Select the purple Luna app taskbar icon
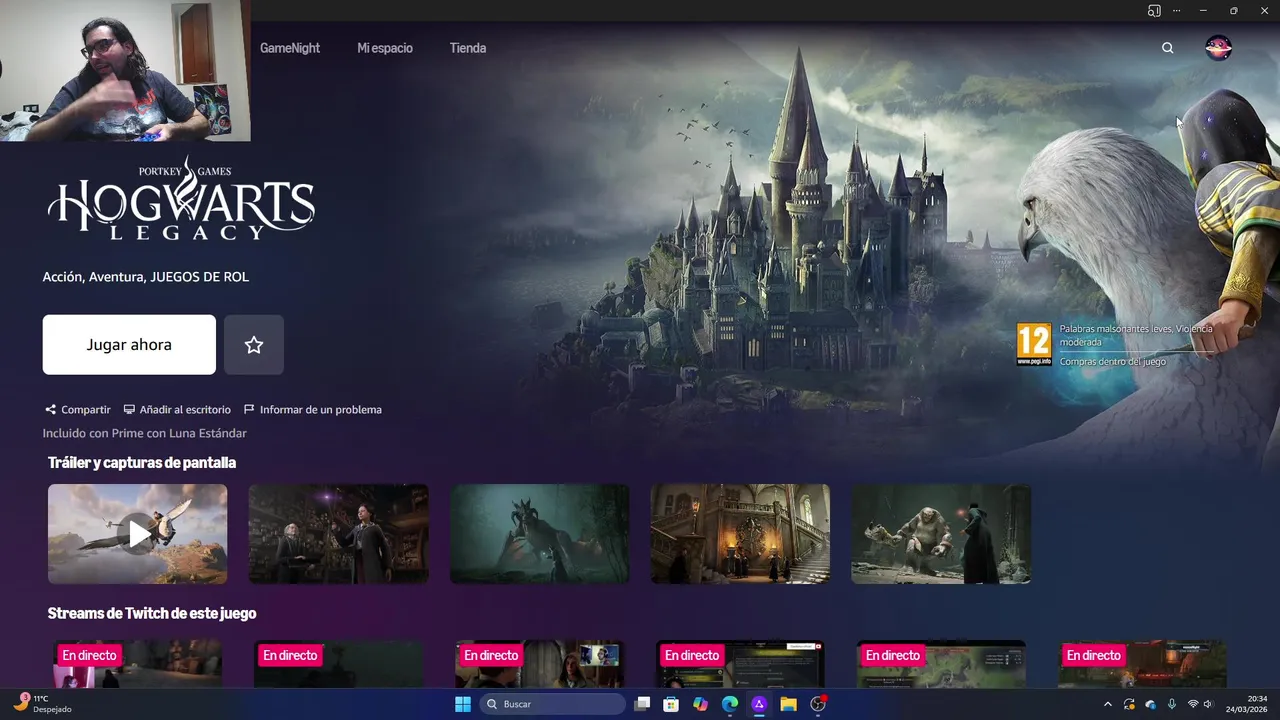 [759, 704]
